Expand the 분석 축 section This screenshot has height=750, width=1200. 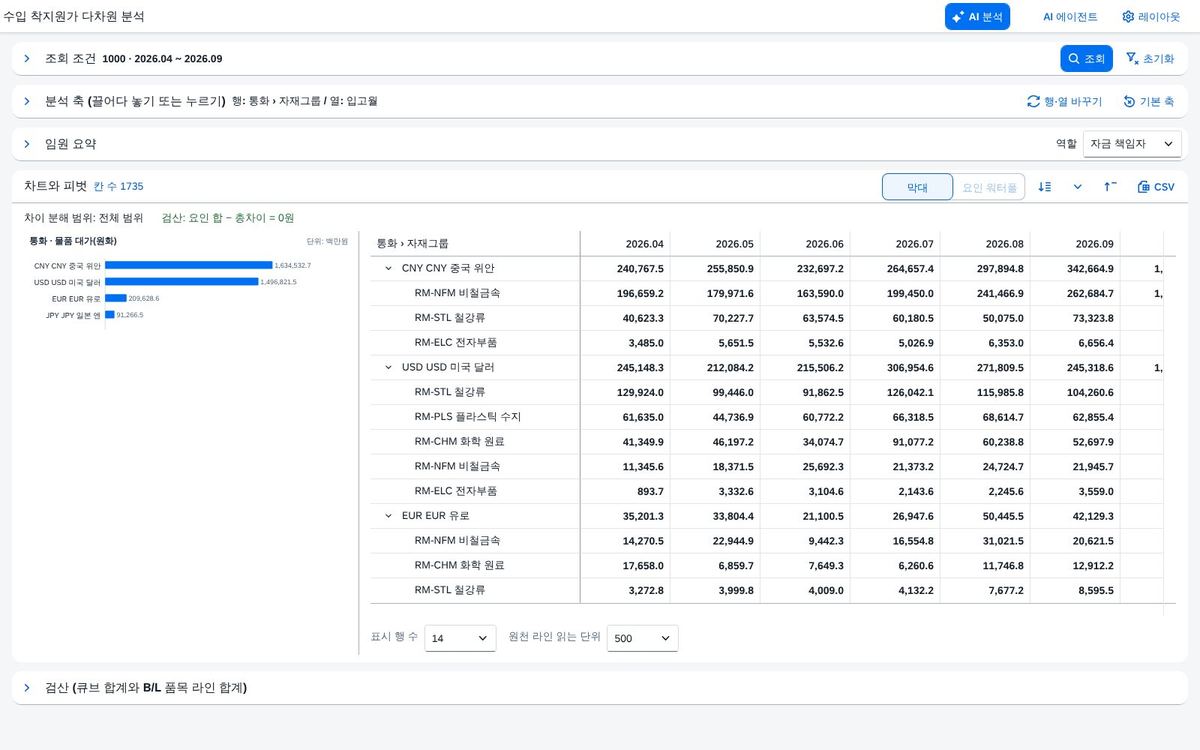pos(28,101)
